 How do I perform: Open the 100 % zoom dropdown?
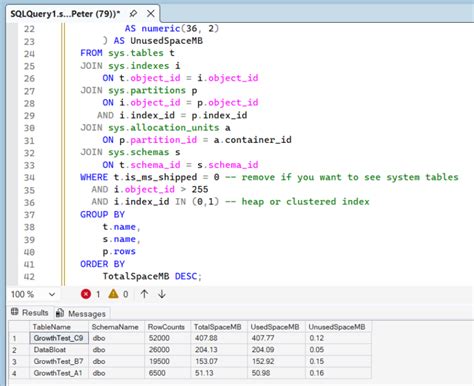(52, 294)
